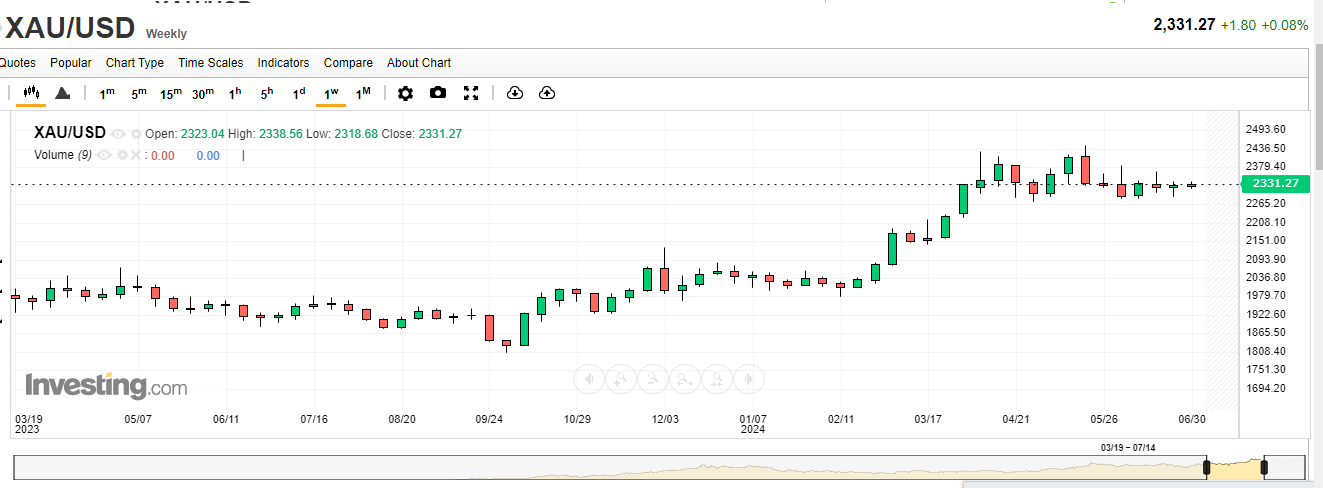Viewport: 1323px width, 488px height.
Task: Select the area chart type icon
Action: pos(62,93)
